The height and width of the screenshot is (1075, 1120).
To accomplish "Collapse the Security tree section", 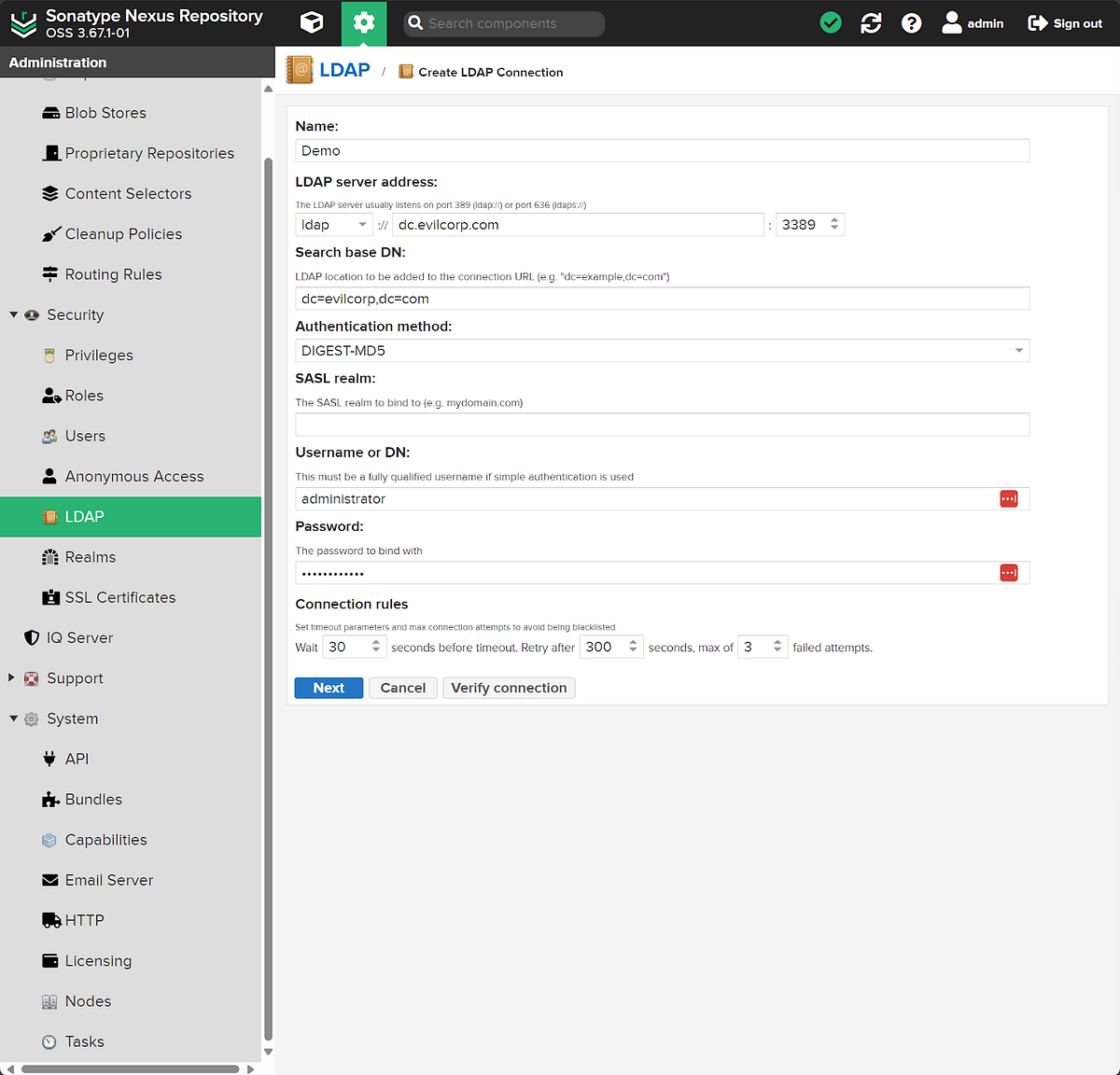I will tap(13, 314).
